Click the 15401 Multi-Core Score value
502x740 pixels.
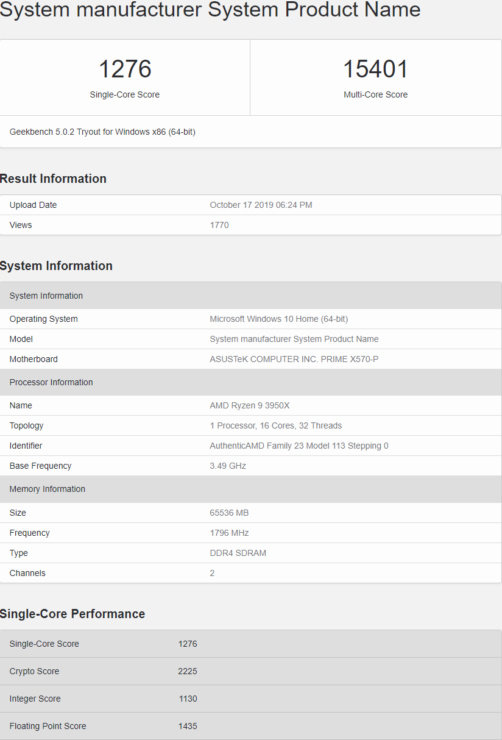coord(375,69)
